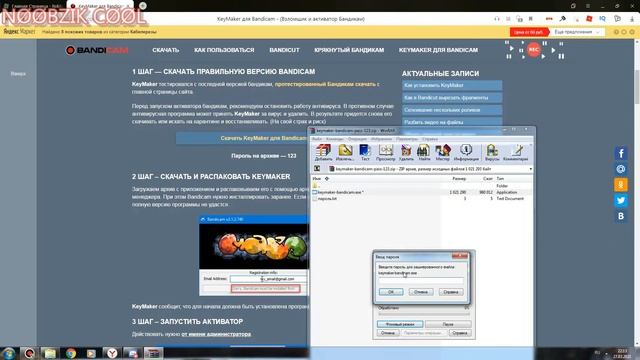
Task: Open the Как установить KeyMaker link
Action: (x=452, y=85)
